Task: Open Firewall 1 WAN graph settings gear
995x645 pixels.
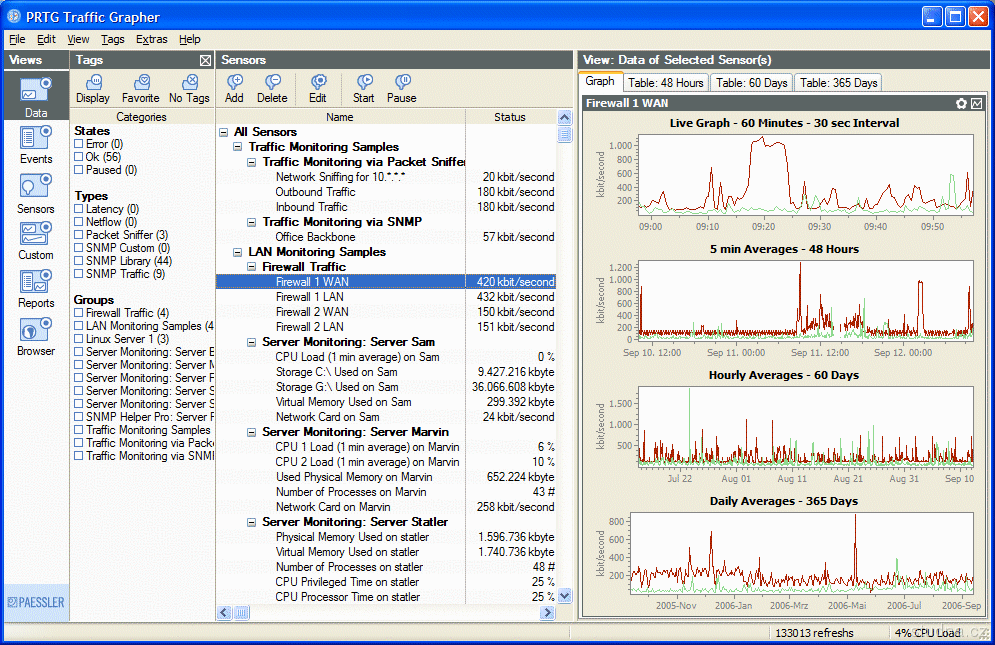Action: [x=962, y=103]
